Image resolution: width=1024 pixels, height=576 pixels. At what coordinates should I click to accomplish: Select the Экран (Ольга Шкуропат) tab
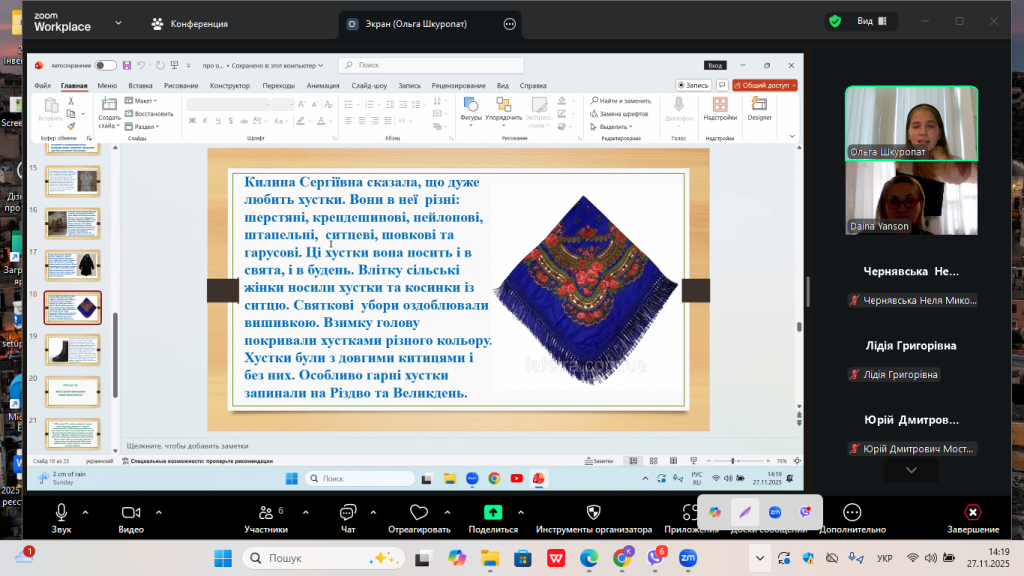pos(419,23)
